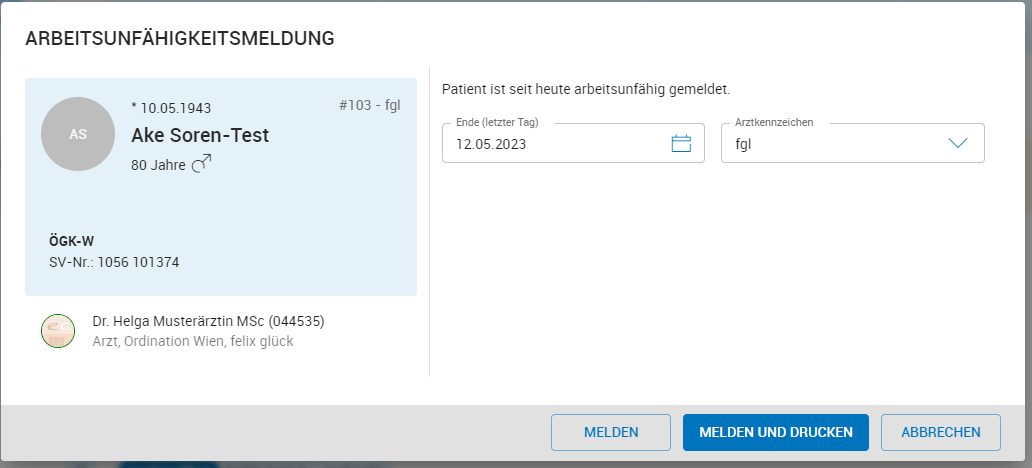The width and height of the screenshot is (1032, 468).
Task: Expand the Arztkennzeichen dropdown chevron
Action: pos(958,143)
